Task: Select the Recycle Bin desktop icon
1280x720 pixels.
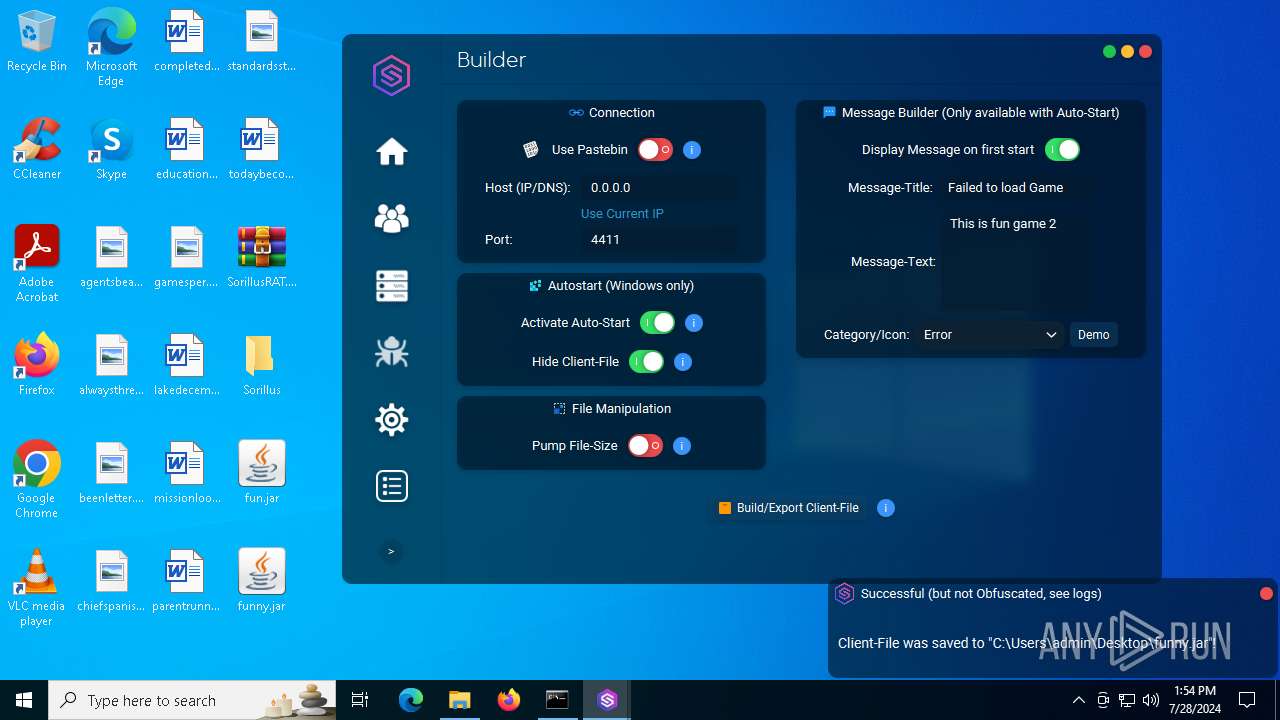Action: (37, 42)
